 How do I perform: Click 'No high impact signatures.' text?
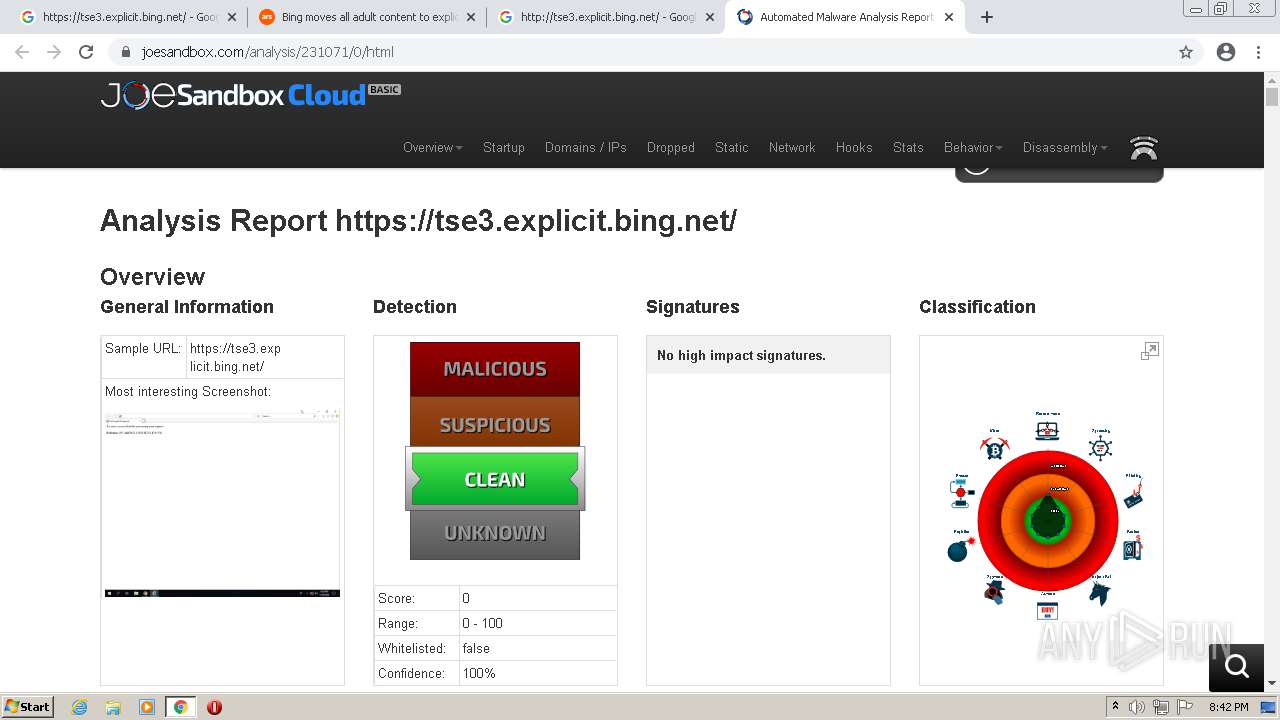pos(741,355)
